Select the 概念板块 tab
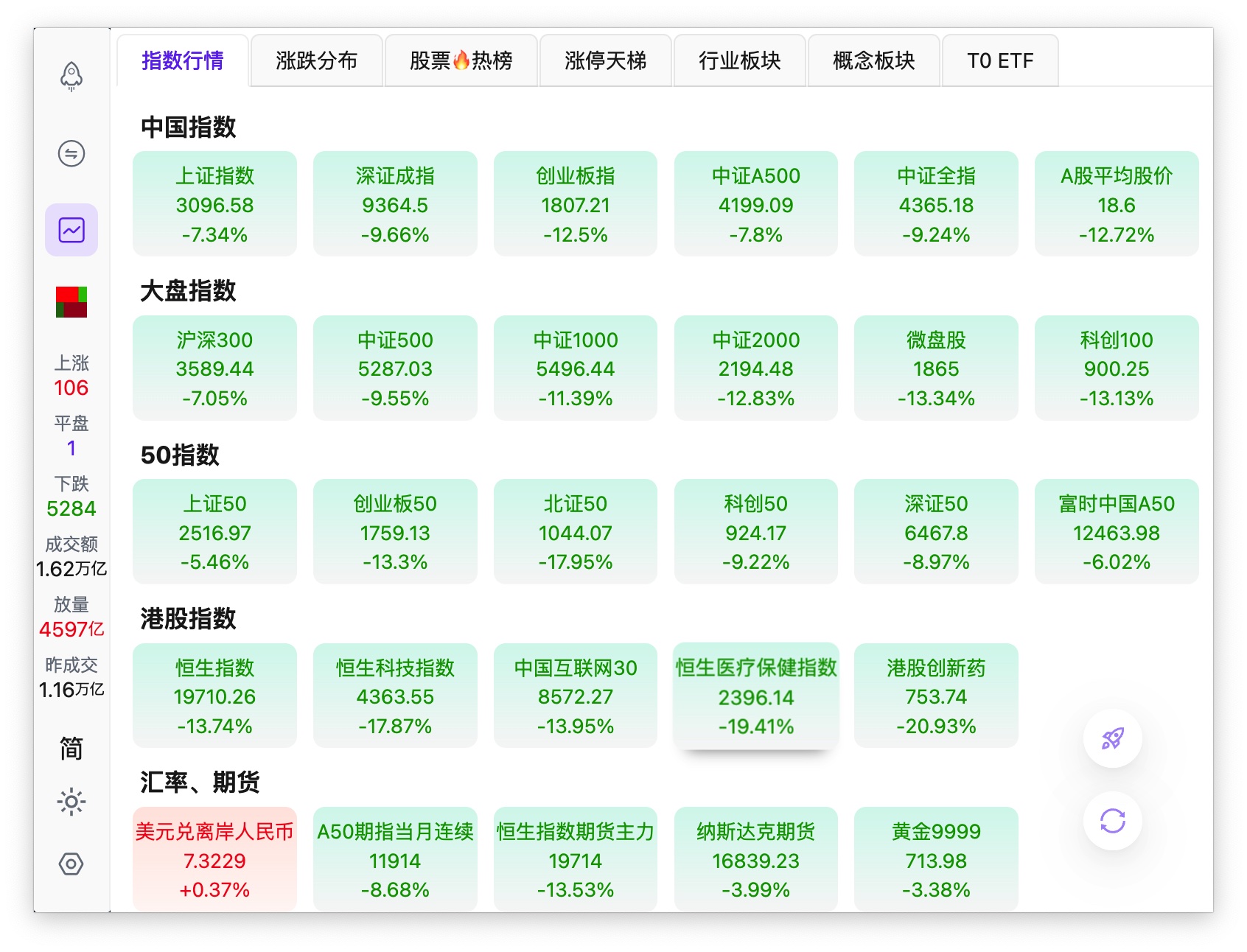1247x952 pixels. click(x=874, y=60)
